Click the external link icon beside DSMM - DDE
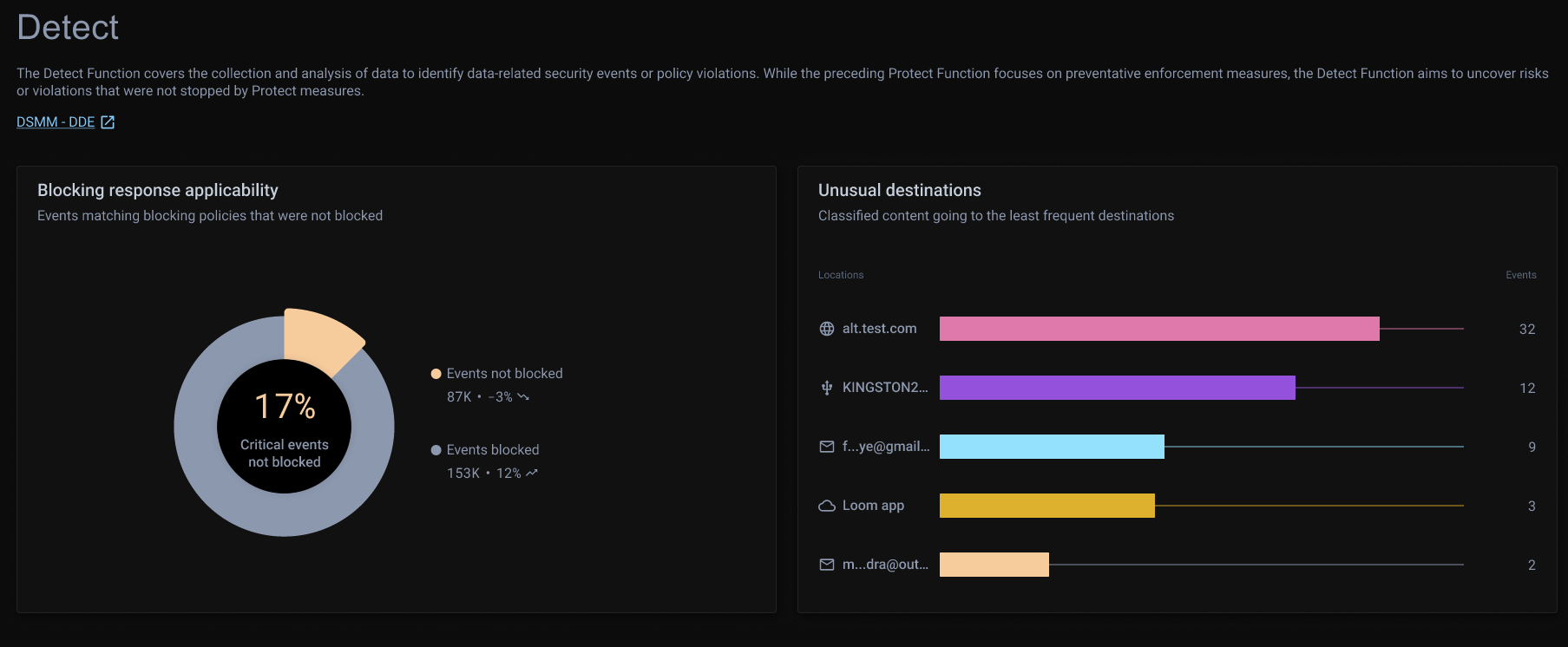 (x=108, y=122)
